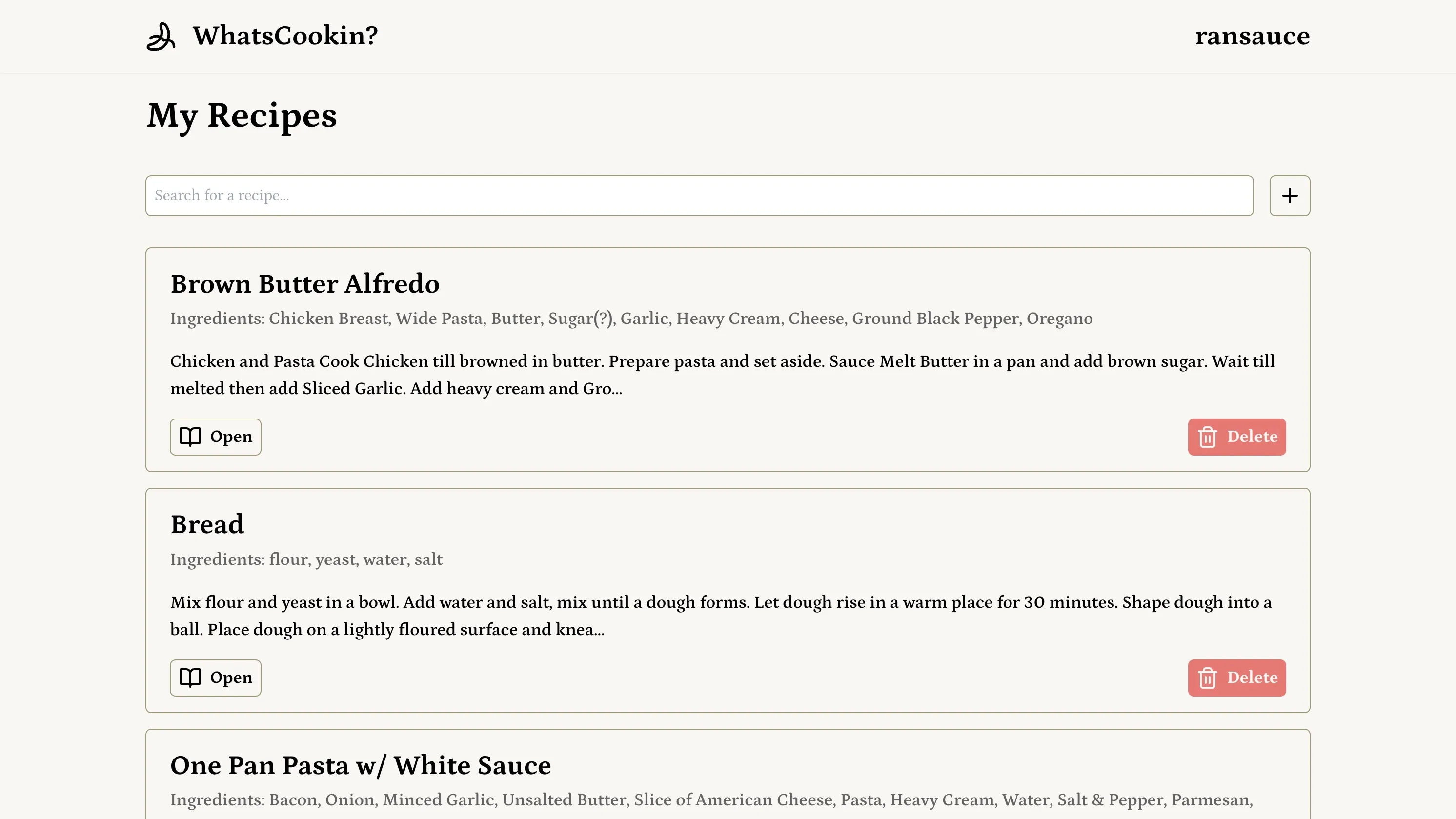
Task: Delete the Bread recipe
Action: [x=1237, y=678]
